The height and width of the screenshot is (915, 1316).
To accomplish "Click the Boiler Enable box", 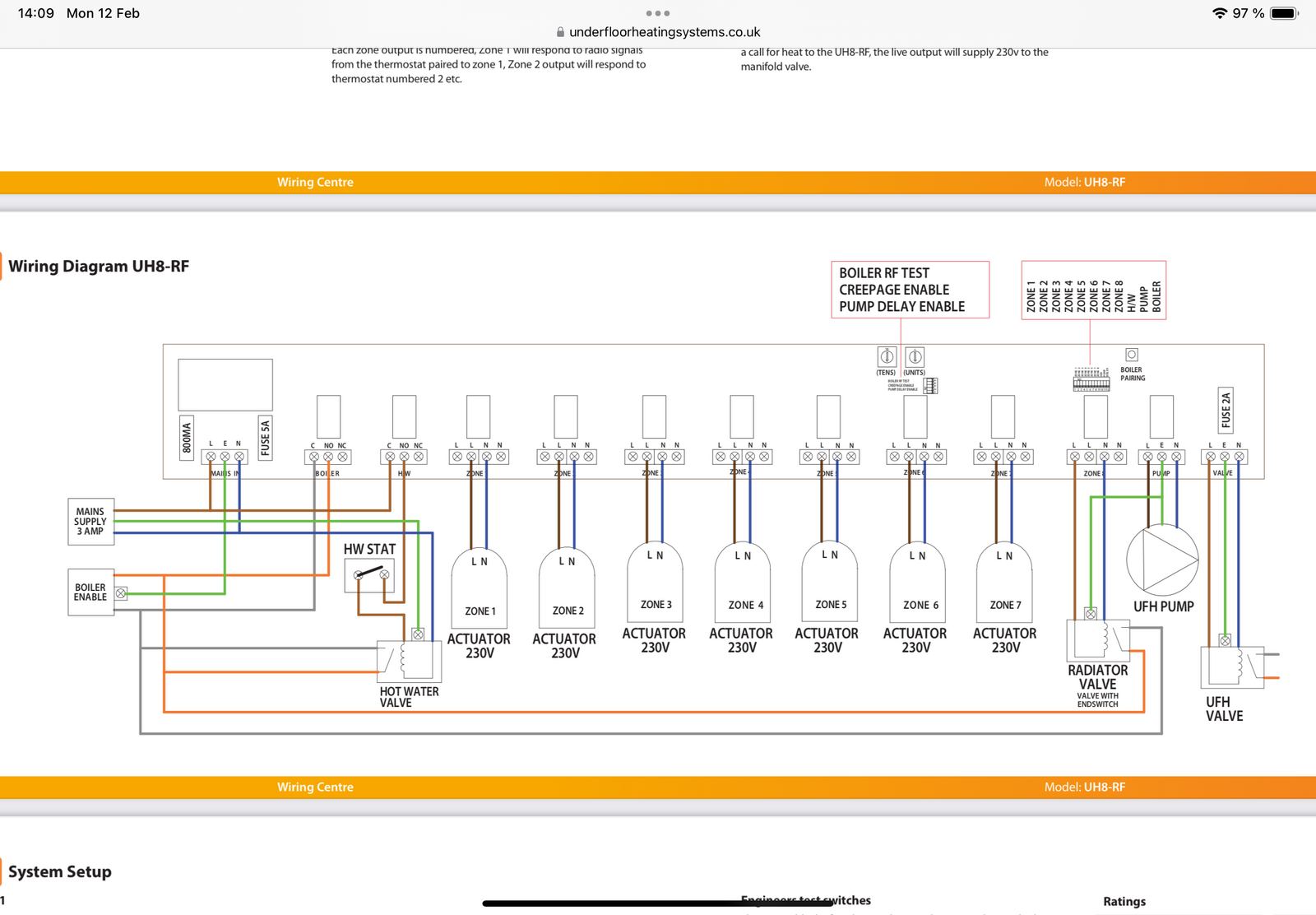I will coord(90,592).
